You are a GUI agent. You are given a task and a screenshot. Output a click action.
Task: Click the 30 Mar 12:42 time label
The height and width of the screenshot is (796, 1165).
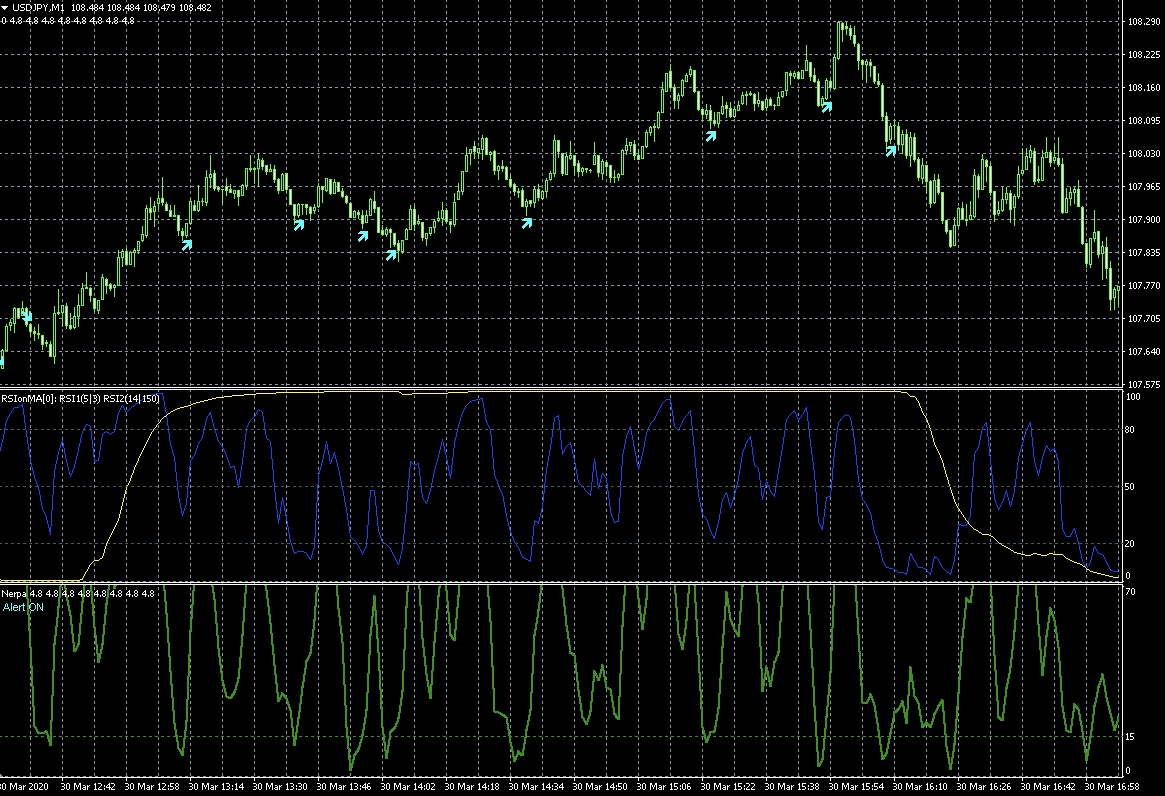click(x=88, y=786)
